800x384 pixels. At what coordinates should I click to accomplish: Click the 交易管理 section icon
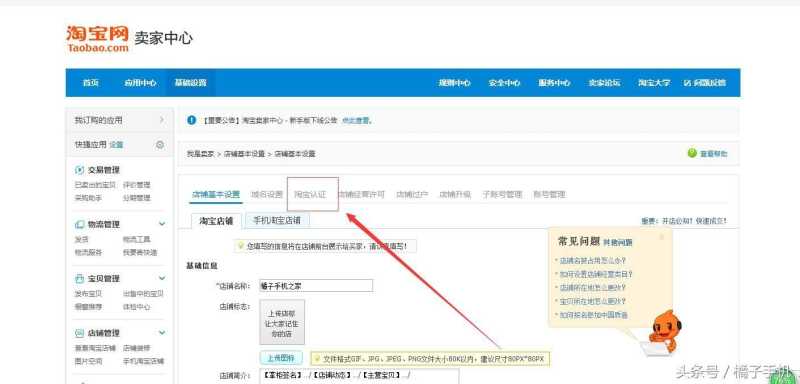tap(79, 170)
